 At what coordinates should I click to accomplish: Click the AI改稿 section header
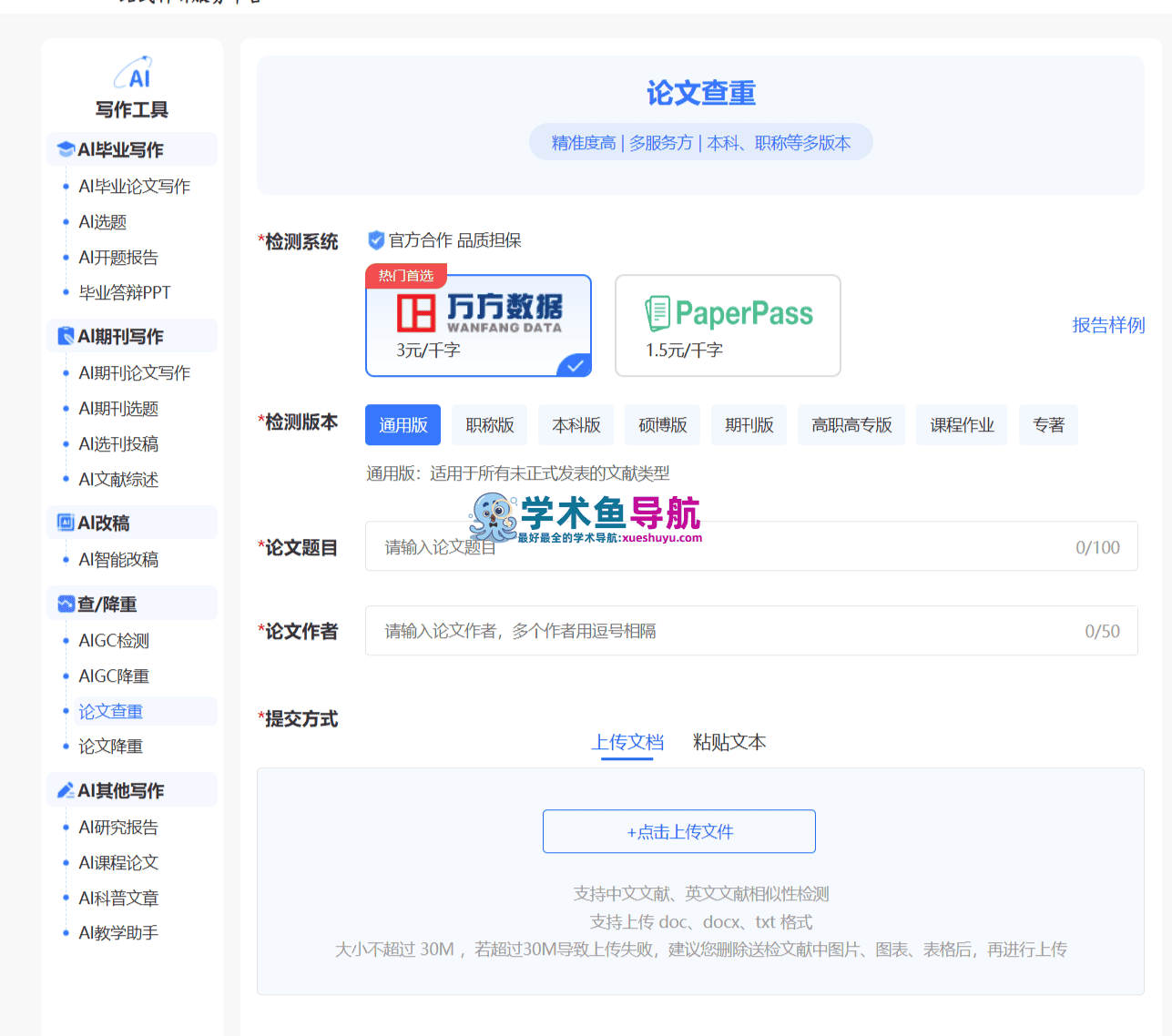[132, 523]
